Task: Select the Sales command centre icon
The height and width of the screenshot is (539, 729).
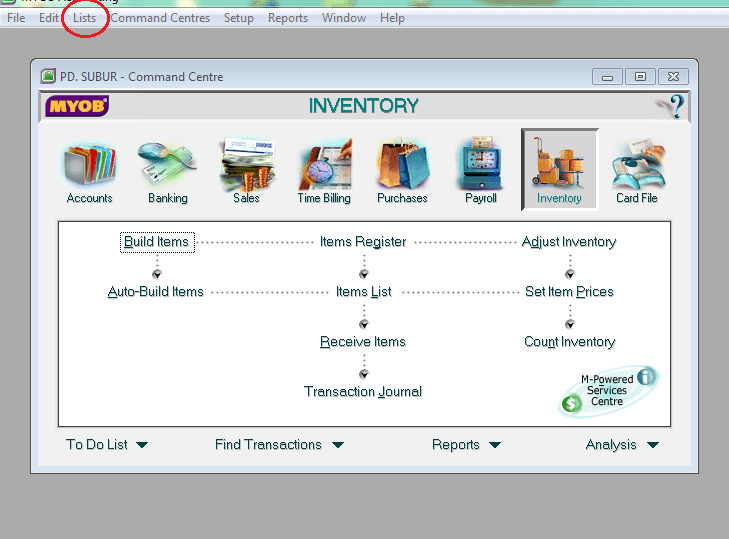Action: (246, 171)
